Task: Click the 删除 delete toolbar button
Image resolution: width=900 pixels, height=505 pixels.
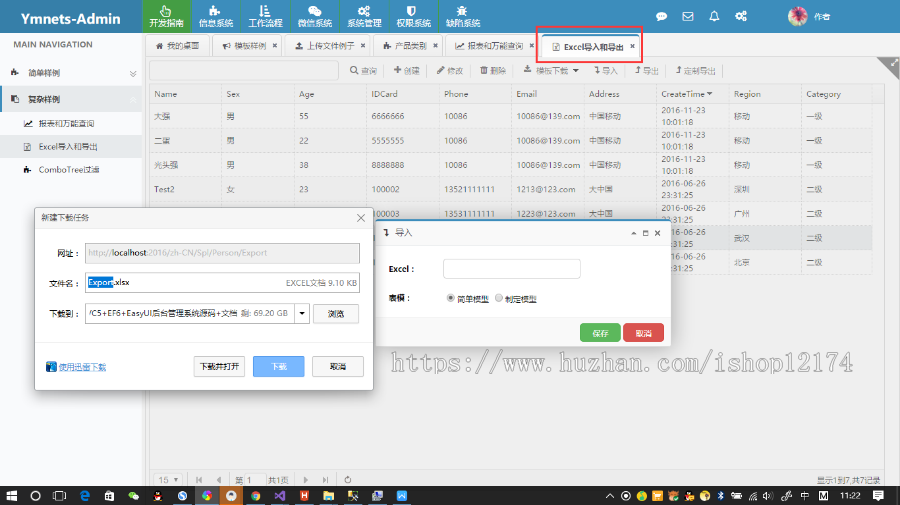Action: [492, 71]
